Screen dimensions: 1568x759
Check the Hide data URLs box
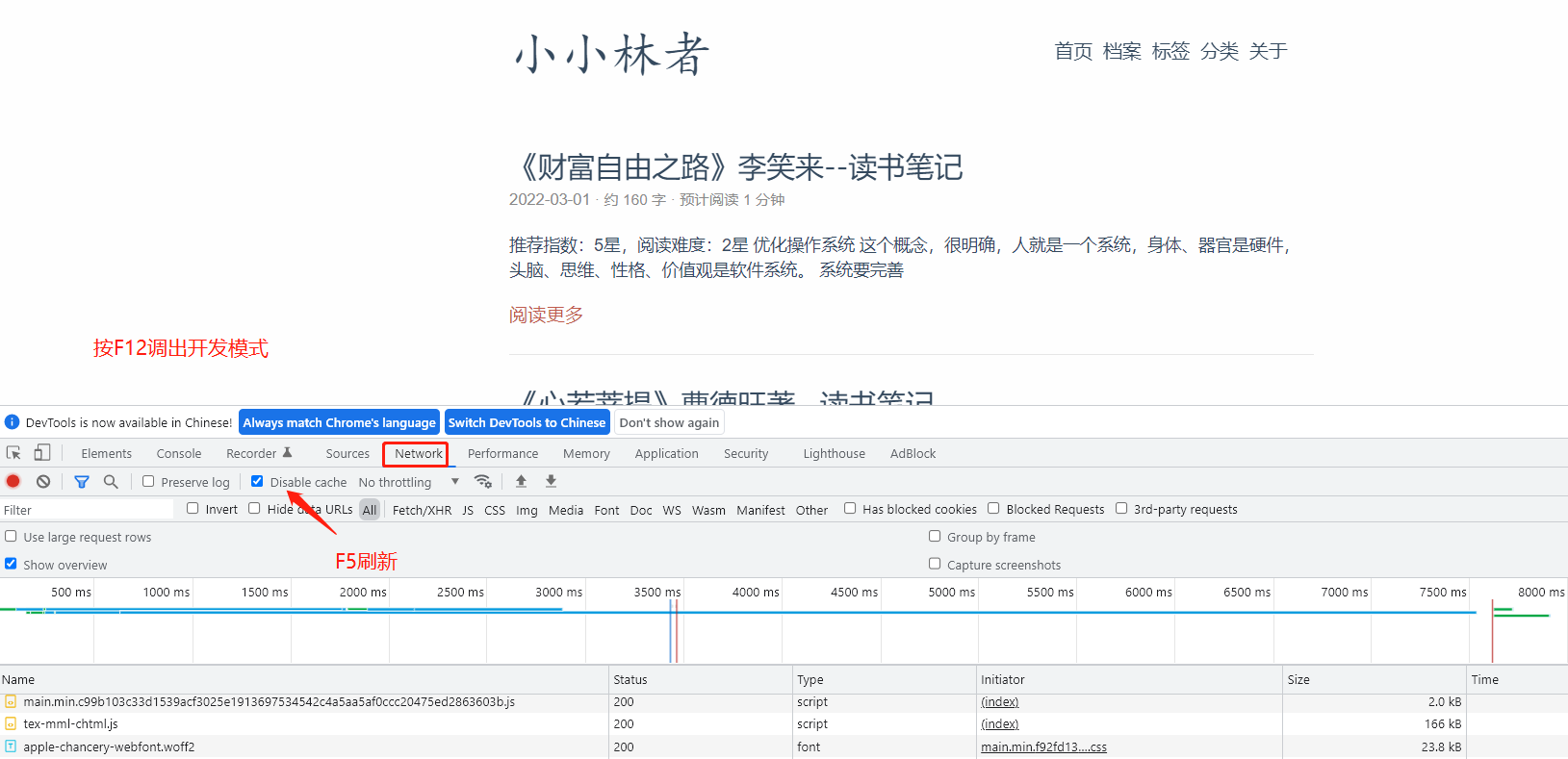click(254, 508)
